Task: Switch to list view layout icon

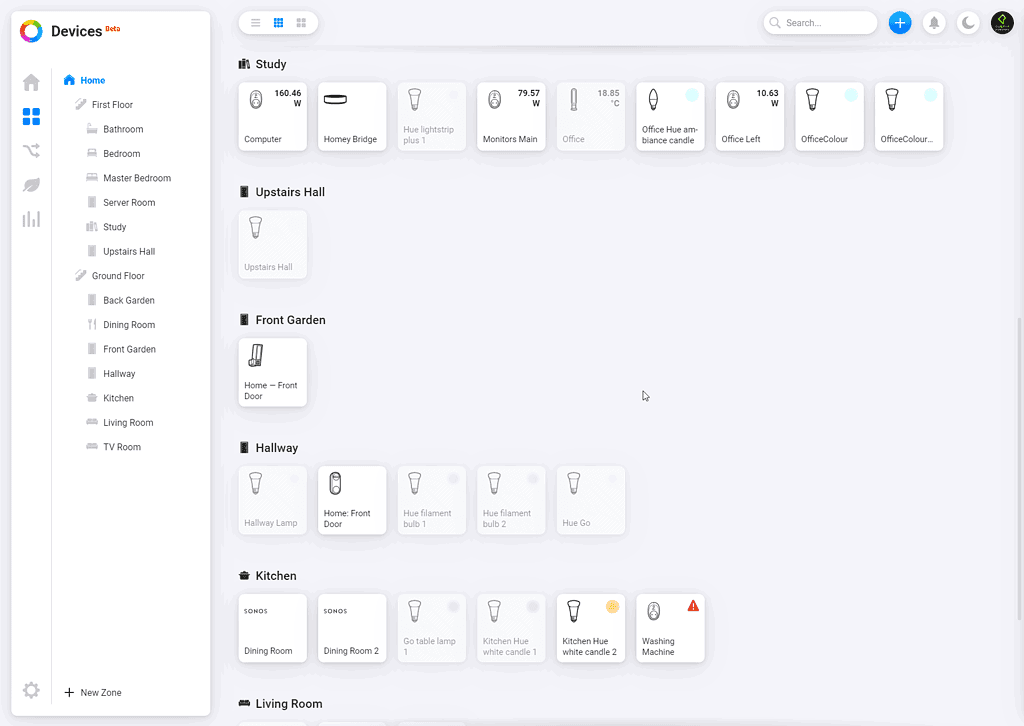Action: pyautogui.click(x=256, y=23)
